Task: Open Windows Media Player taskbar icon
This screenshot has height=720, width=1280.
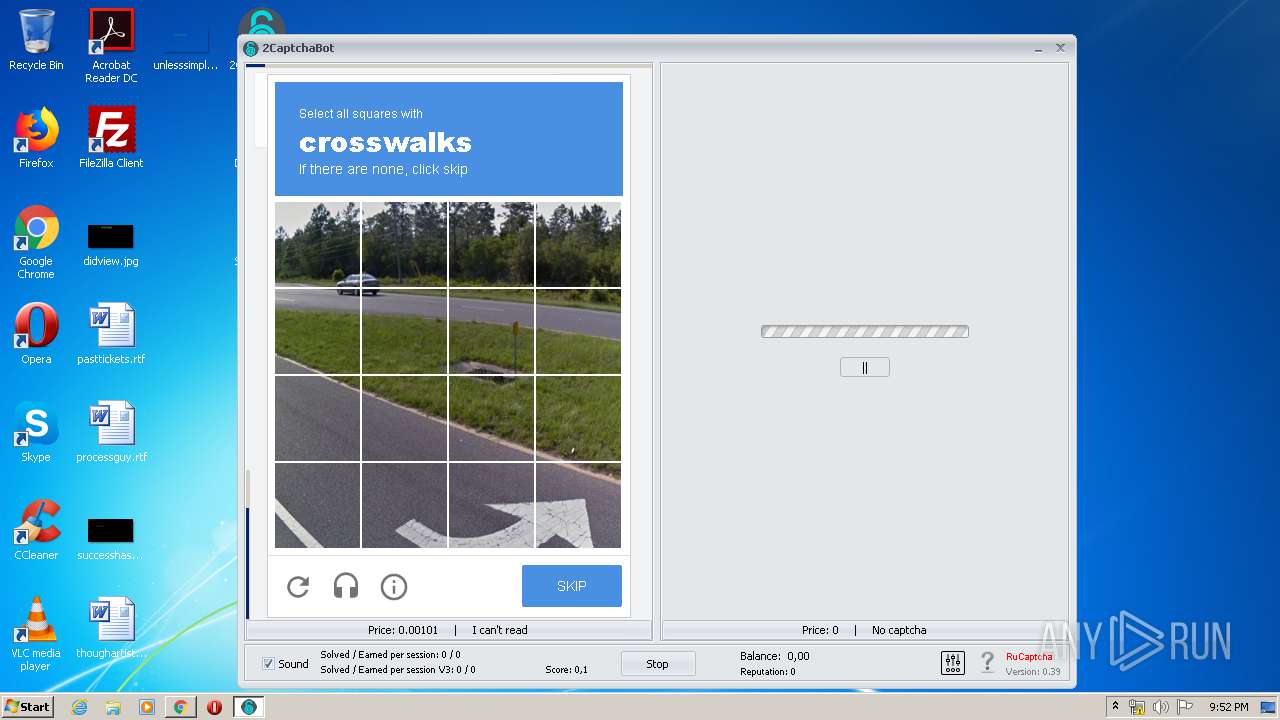Action: click(147, 707)
